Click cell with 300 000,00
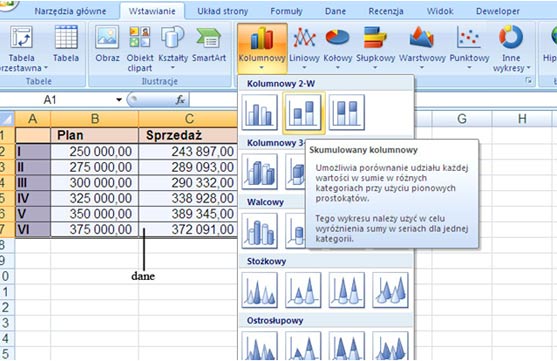Image resolution: width=557 pixels, height=361 pixels. pos(94,183)
